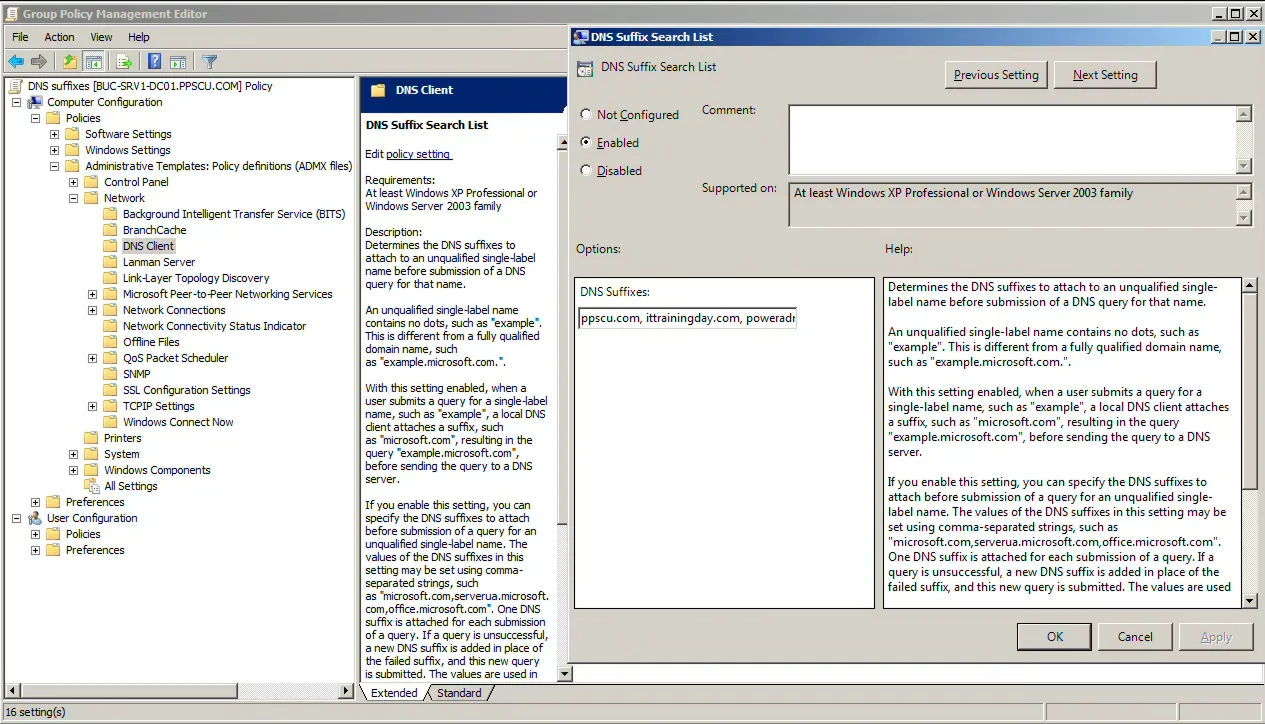Click the Filter funnel toolbar icon

pos(209,61)
